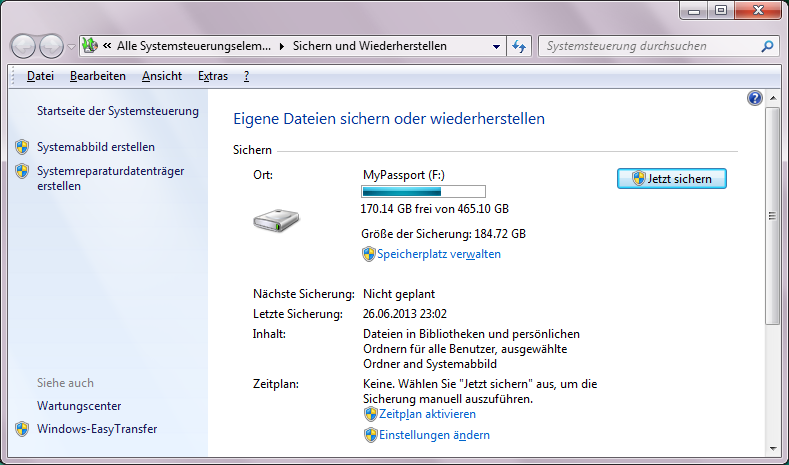
Task: Click the shield icon beside 'Einstellungen ändern'
Action: [x=370, y=435]
